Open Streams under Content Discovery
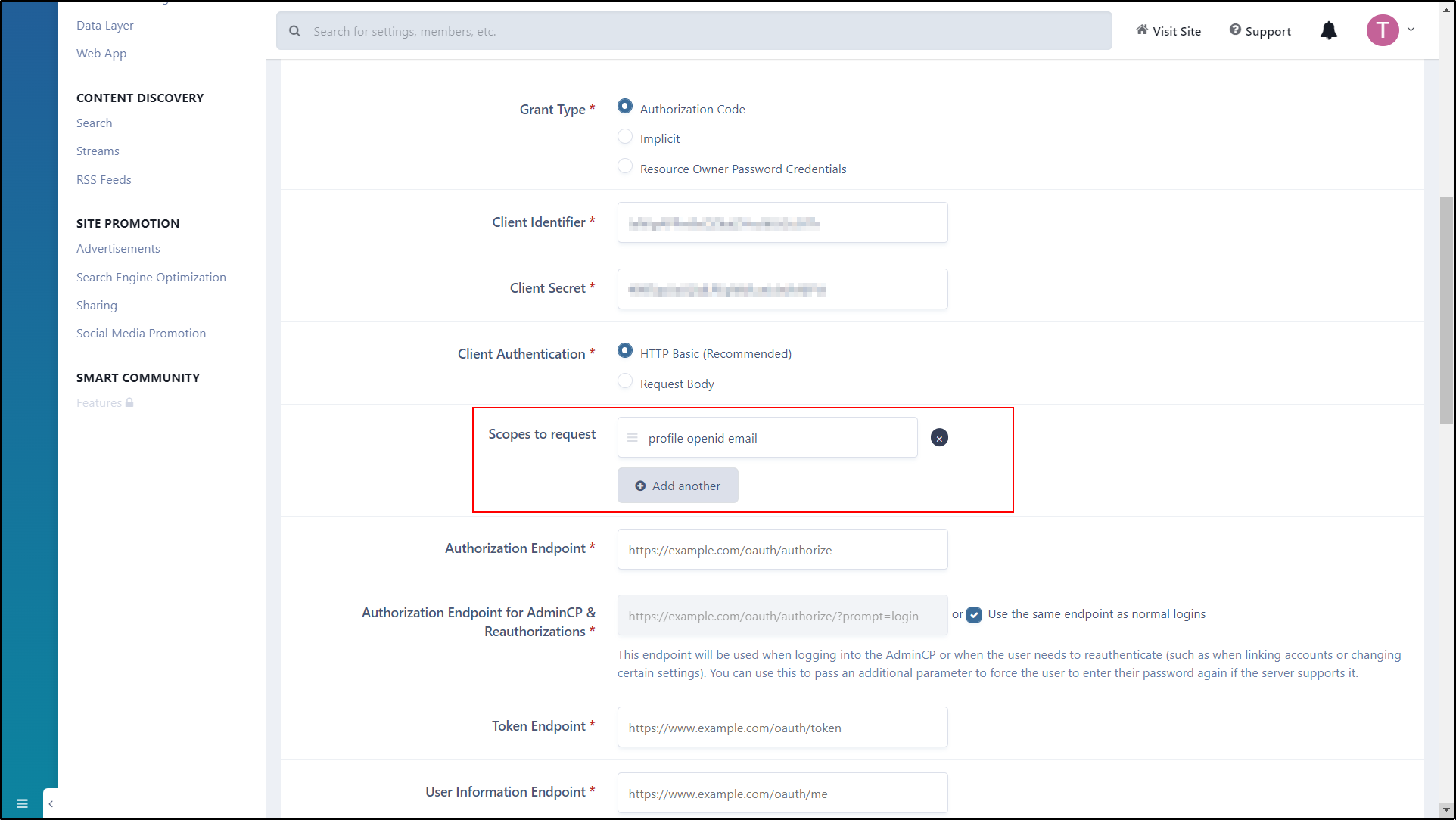 pos(97,151)
